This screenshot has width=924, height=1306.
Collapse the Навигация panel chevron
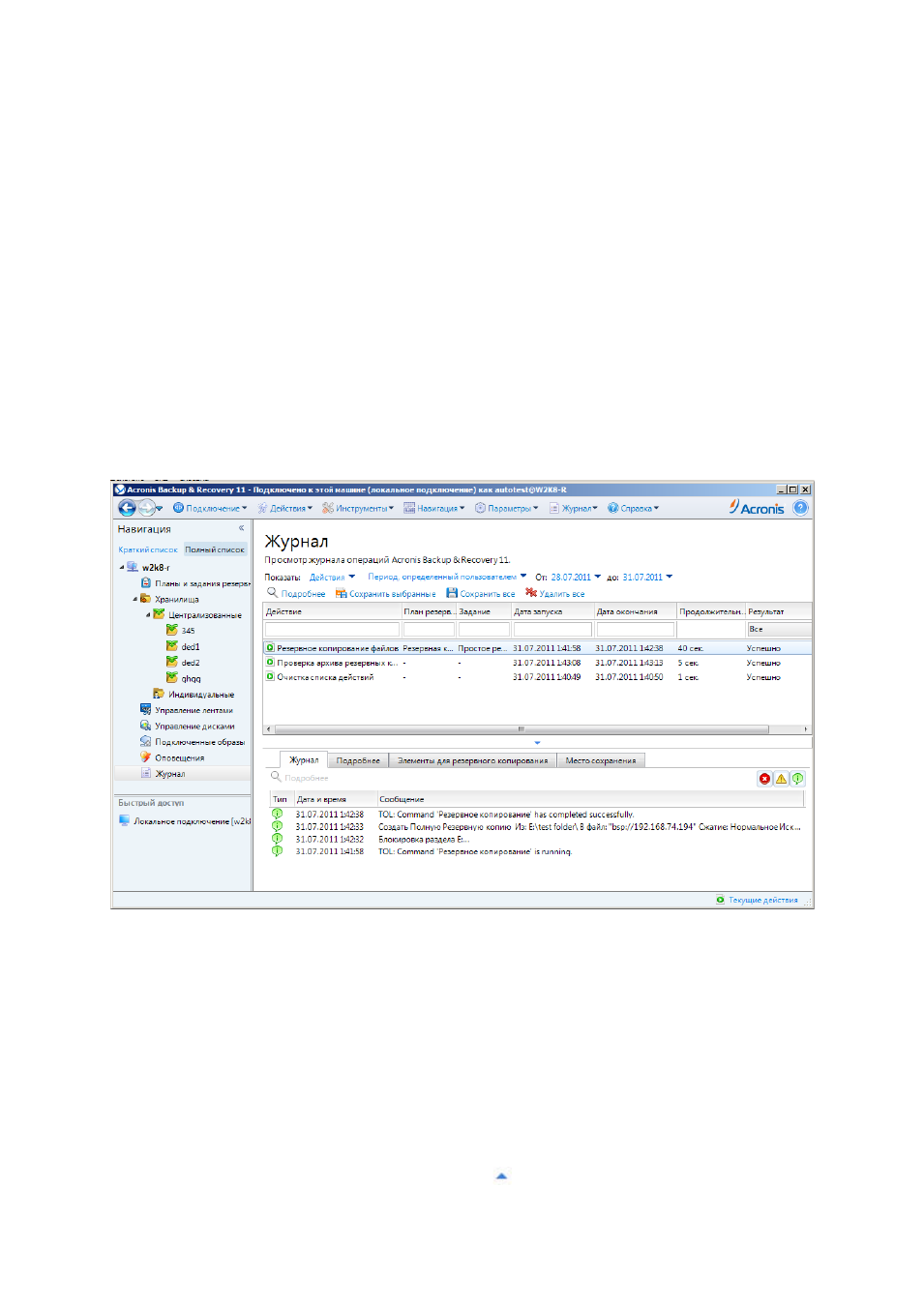pos(241,528)
